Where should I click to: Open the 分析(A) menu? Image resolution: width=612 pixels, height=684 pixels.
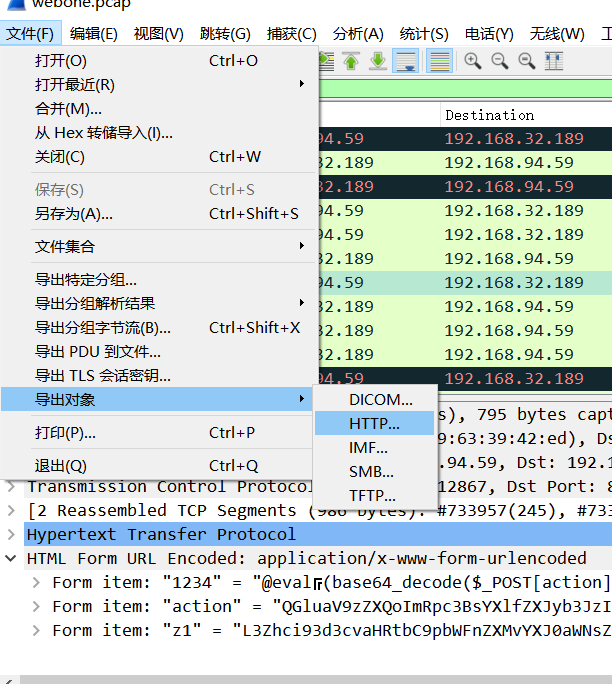[358, 34]
